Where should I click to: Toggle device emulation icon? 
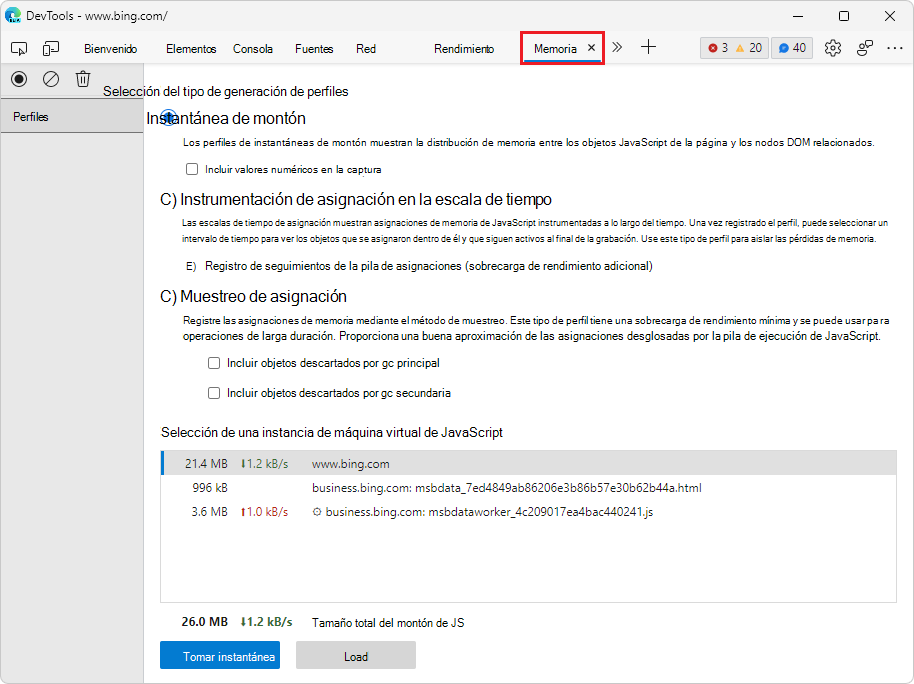coord(51,48)
